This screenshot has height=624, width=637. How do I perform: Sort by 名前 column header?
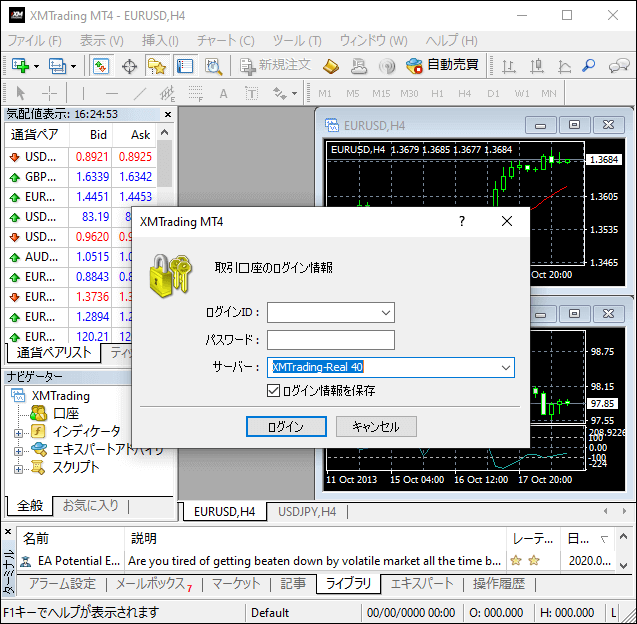click(x=71, y=538)
